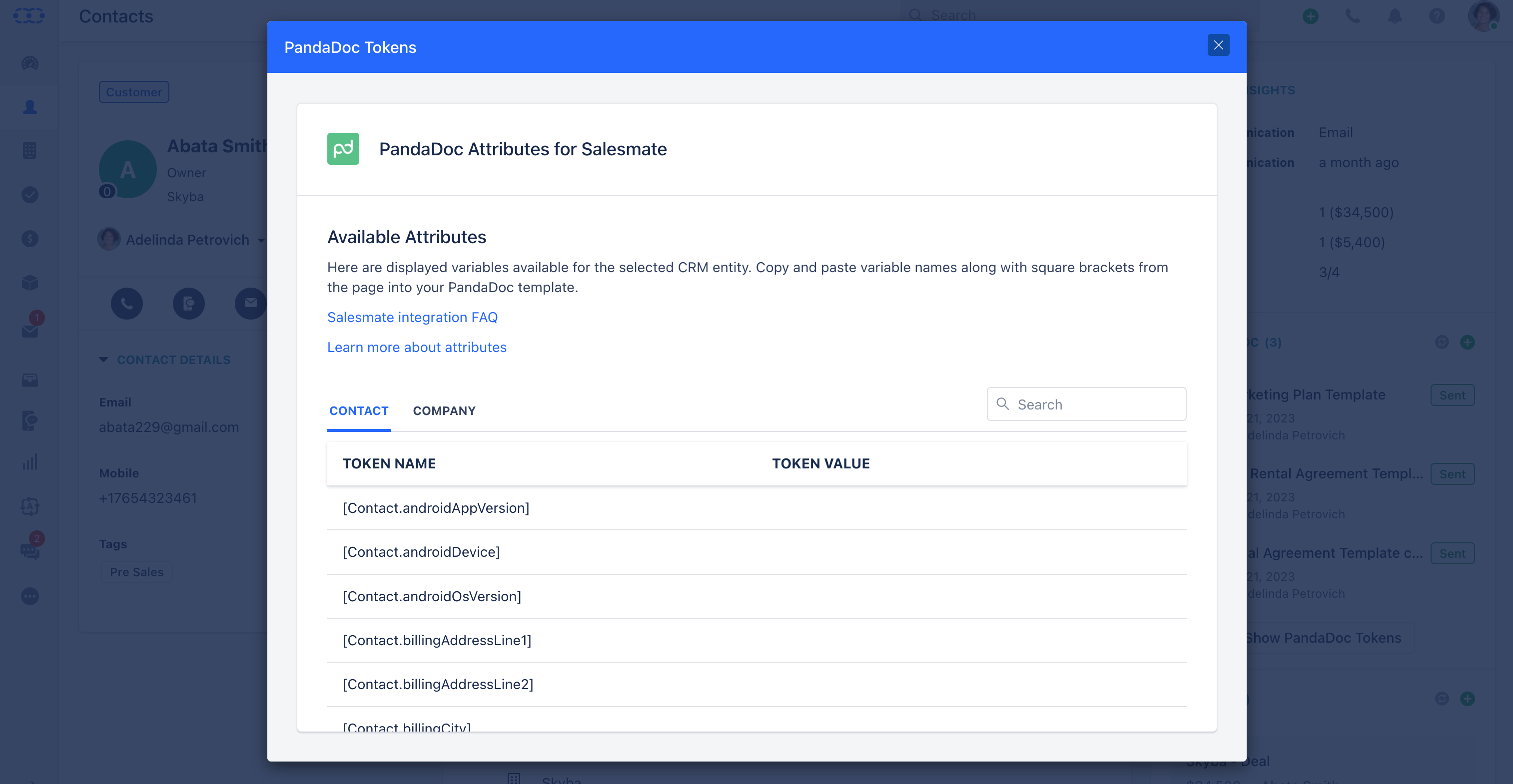Click the email button under contact profile
This screenshot has width=1513, height=784.
click(251, 304)
